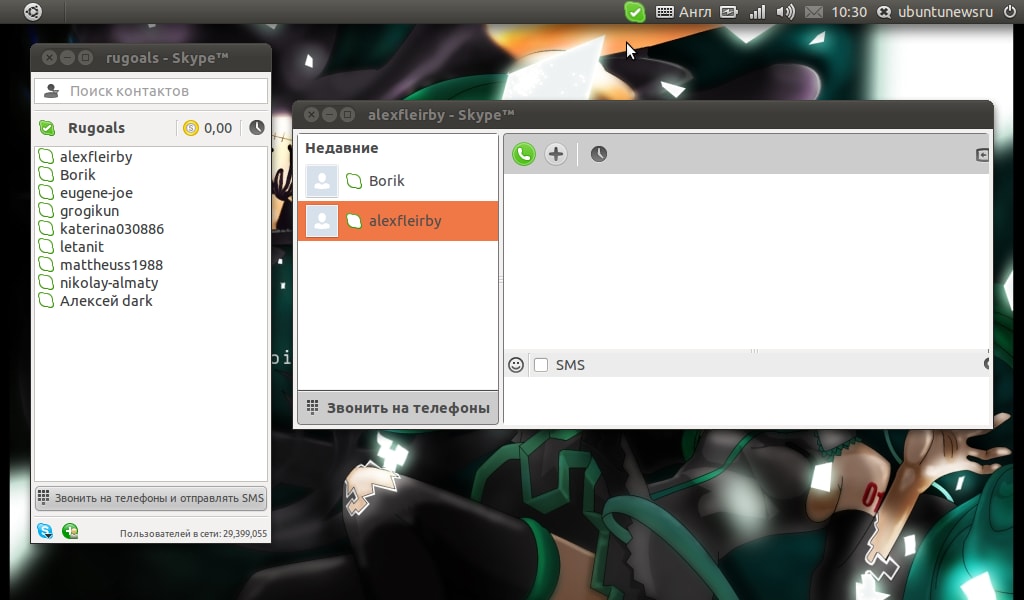Click the green call button in chat toolbar

[x=524, y=154]
